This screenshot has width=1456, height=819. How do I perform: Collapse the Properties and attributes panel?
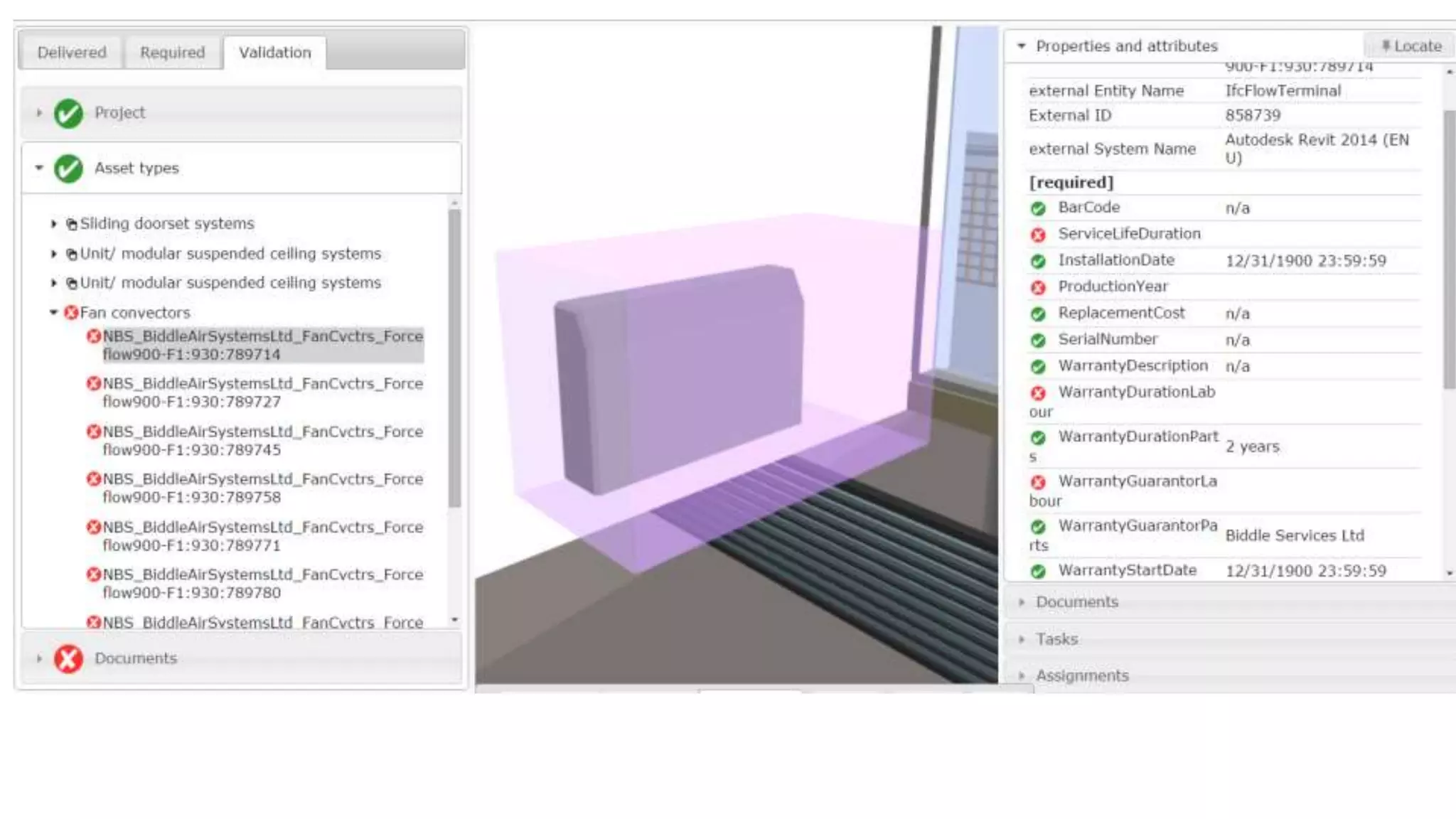(1022, 46)
